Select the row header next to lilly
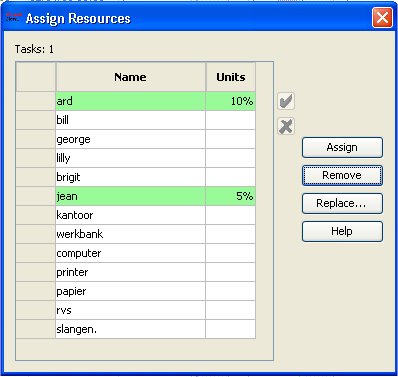Viewport: 398px width, 377px height. [36, 158]
